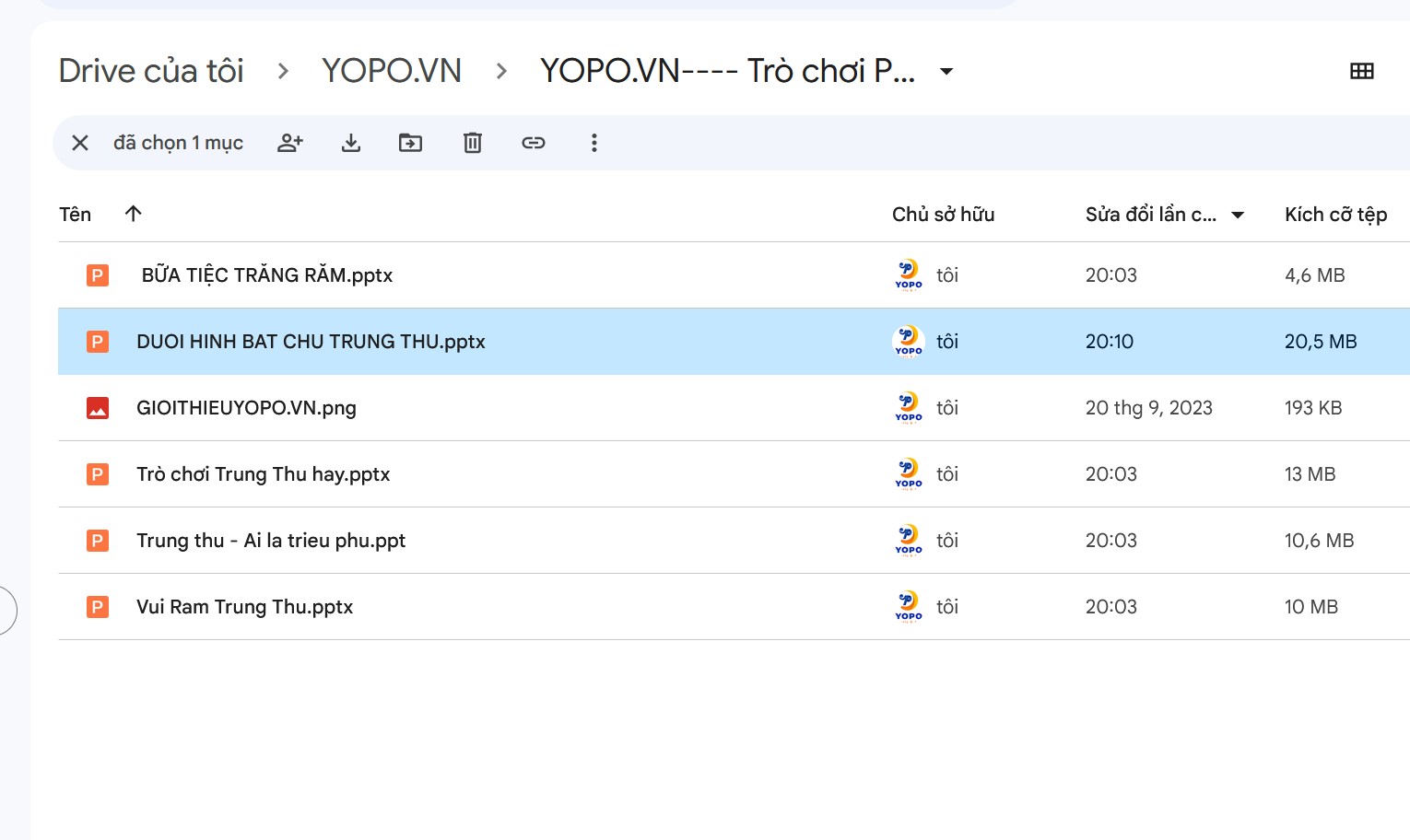Clear selection with the X icon
The width and height of the screenshot is (1410, 840).
coord(80,143)
